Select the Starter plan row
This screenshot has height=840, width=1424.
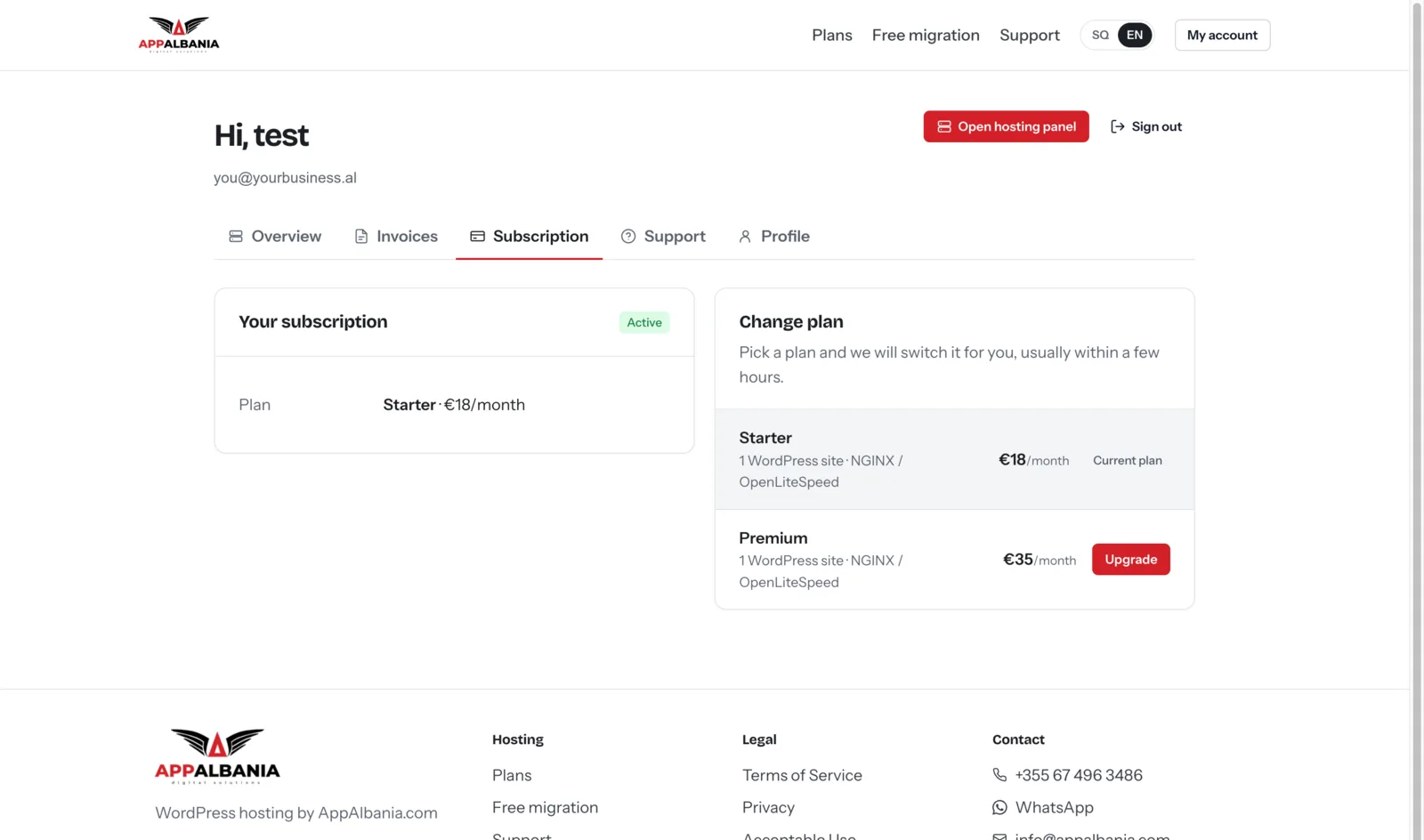point(954,459)
